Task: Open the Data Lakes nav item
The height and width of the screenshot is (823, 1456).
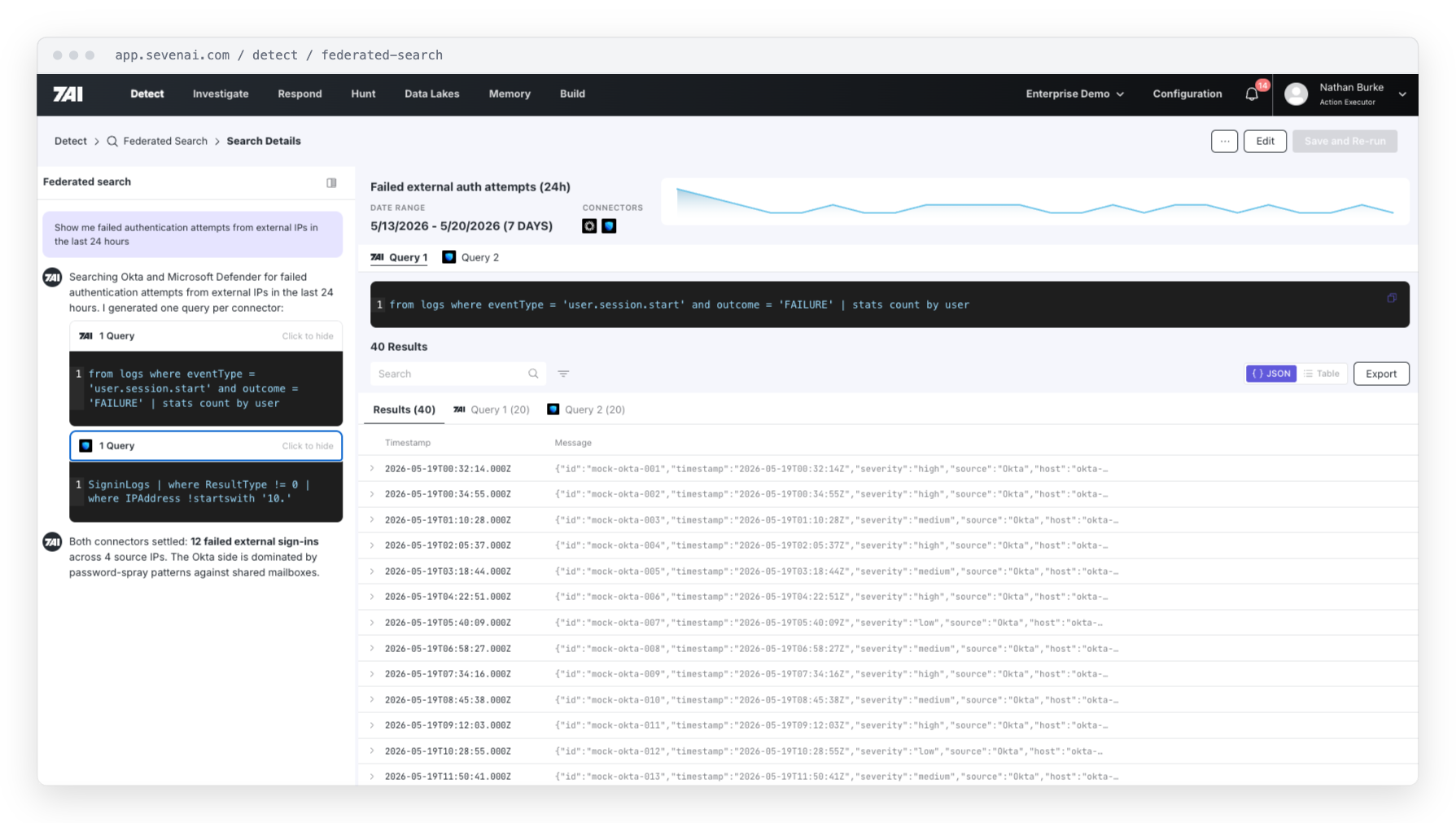Action: pyautogui.click(x=431, y=94)
